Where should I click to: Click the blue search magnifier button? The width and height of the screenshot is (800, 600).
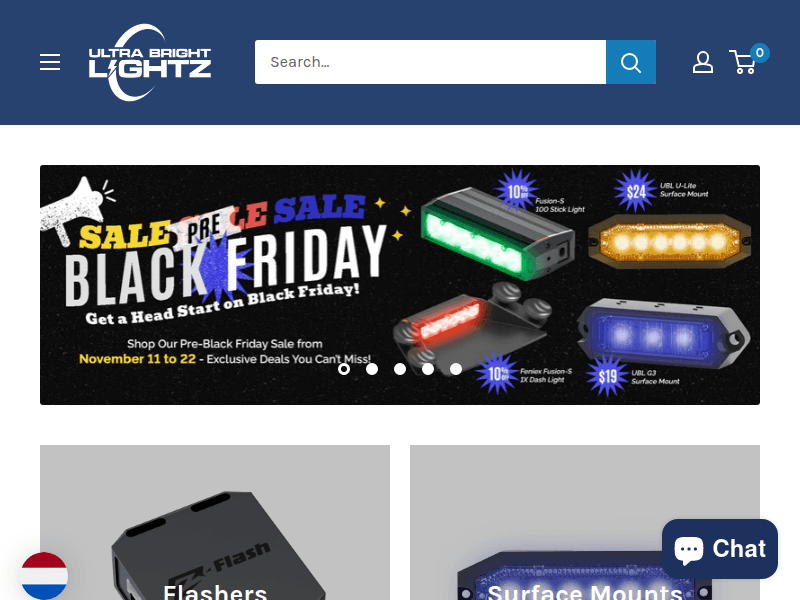[631, 62]
